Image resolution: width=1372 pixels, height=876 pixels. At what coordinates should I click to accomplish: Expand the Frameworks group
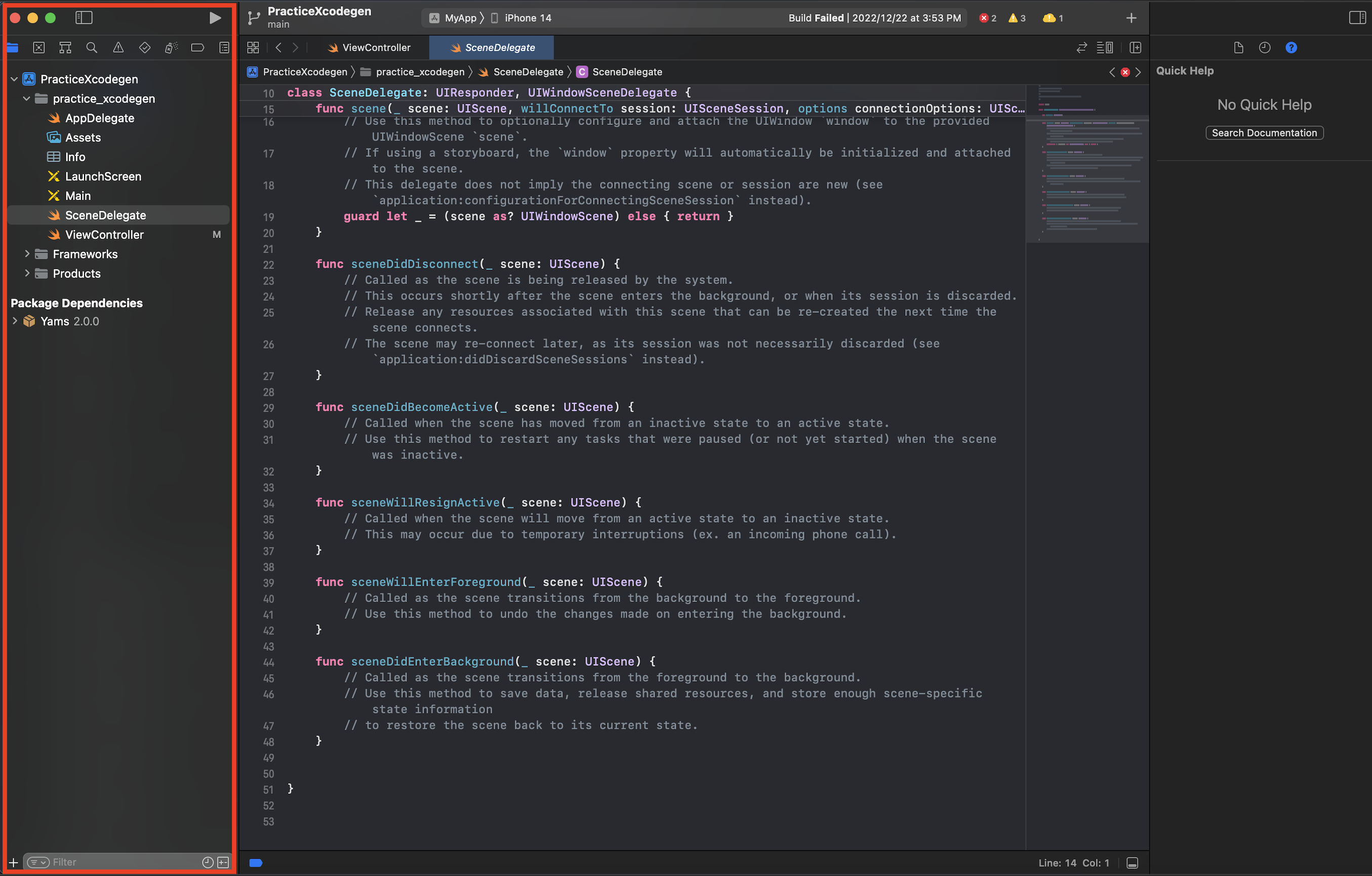[26, 254]
